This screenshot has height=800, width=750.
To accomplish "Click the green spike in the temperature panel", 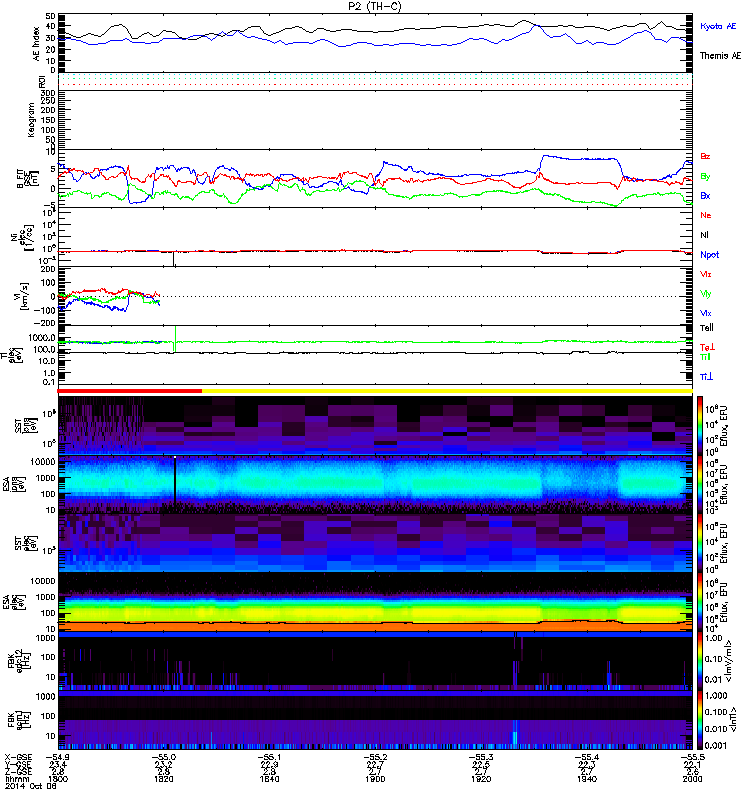I will [x=176, y=339].
